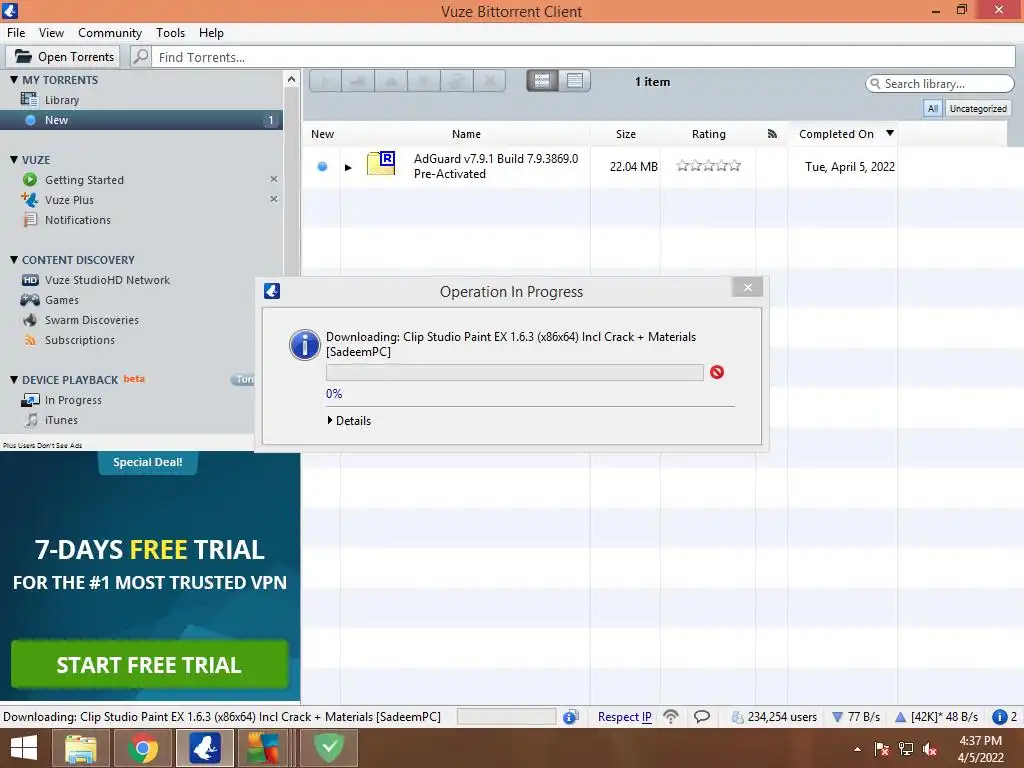Image resolution: width=1024 pixels, height=768 pixels.
Task: Click the status bar download speed indicator
Action: 856,717
